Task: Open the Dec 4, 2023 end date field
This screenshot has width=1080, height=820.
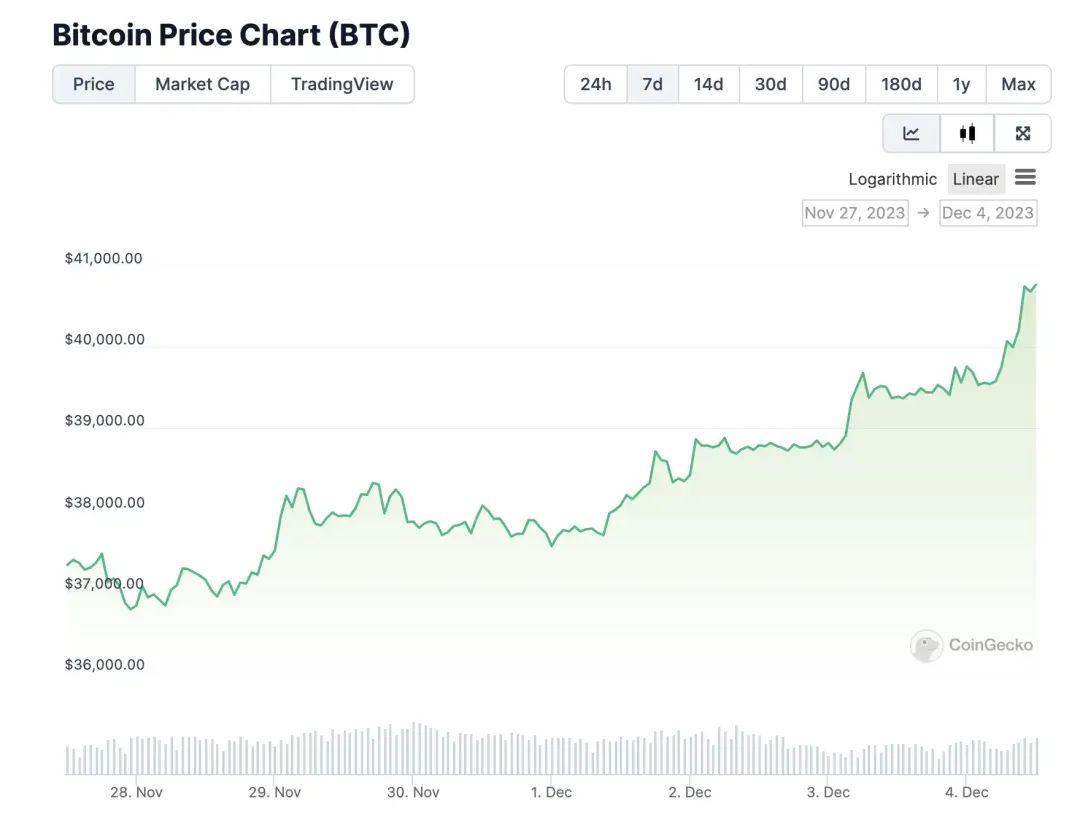Action: point(988,213)
